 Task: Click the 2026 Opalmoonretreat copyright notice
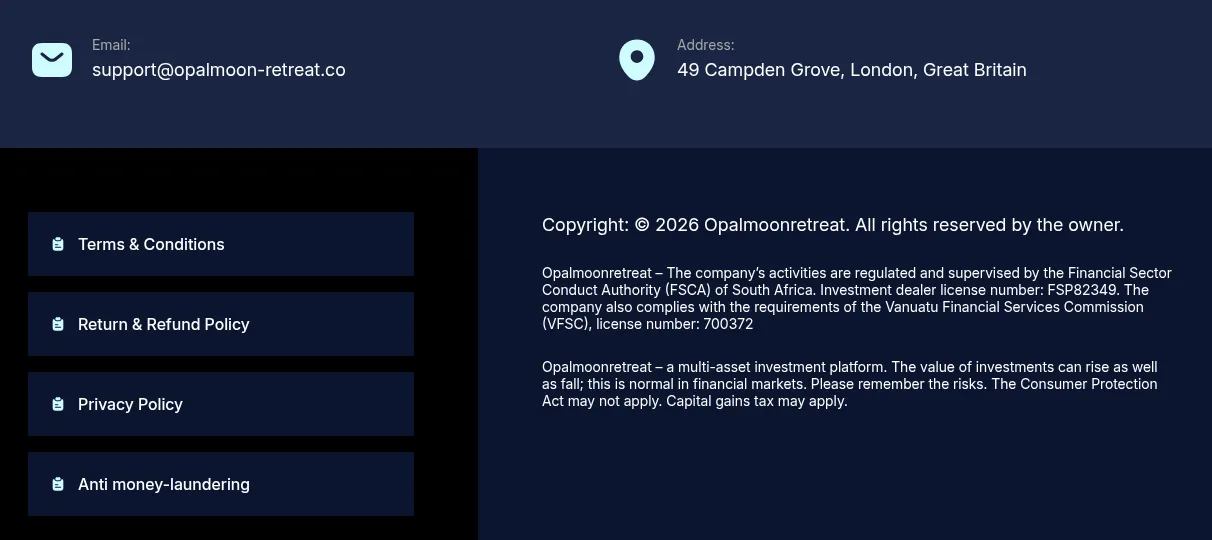pos(833,225)
